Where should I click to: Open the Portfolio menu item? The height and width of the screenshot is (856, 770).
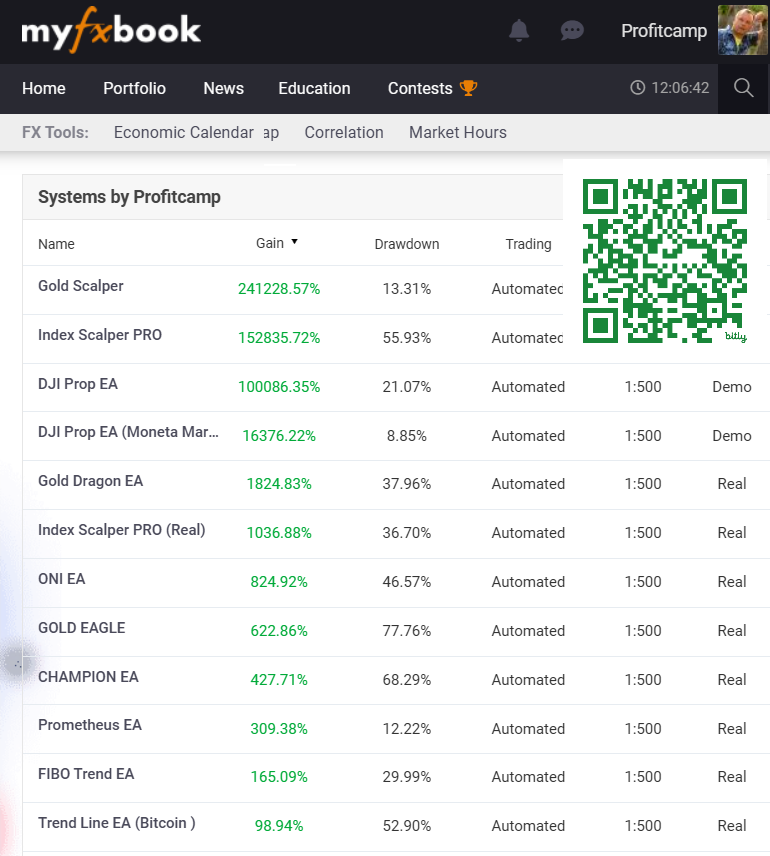134,88
